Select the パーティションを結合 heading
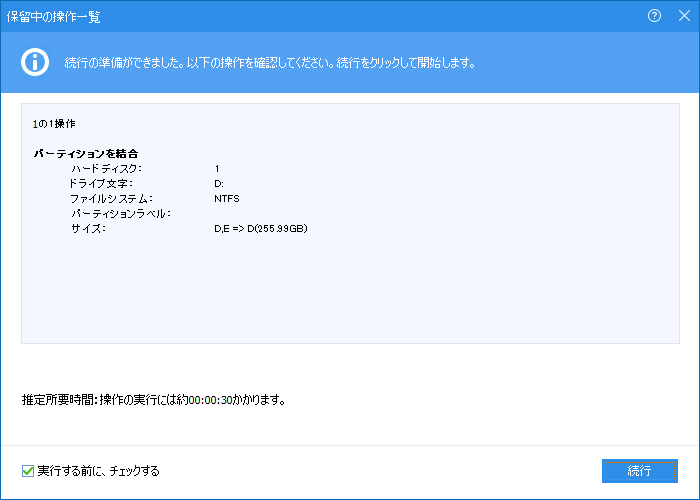 click(86, 154)
